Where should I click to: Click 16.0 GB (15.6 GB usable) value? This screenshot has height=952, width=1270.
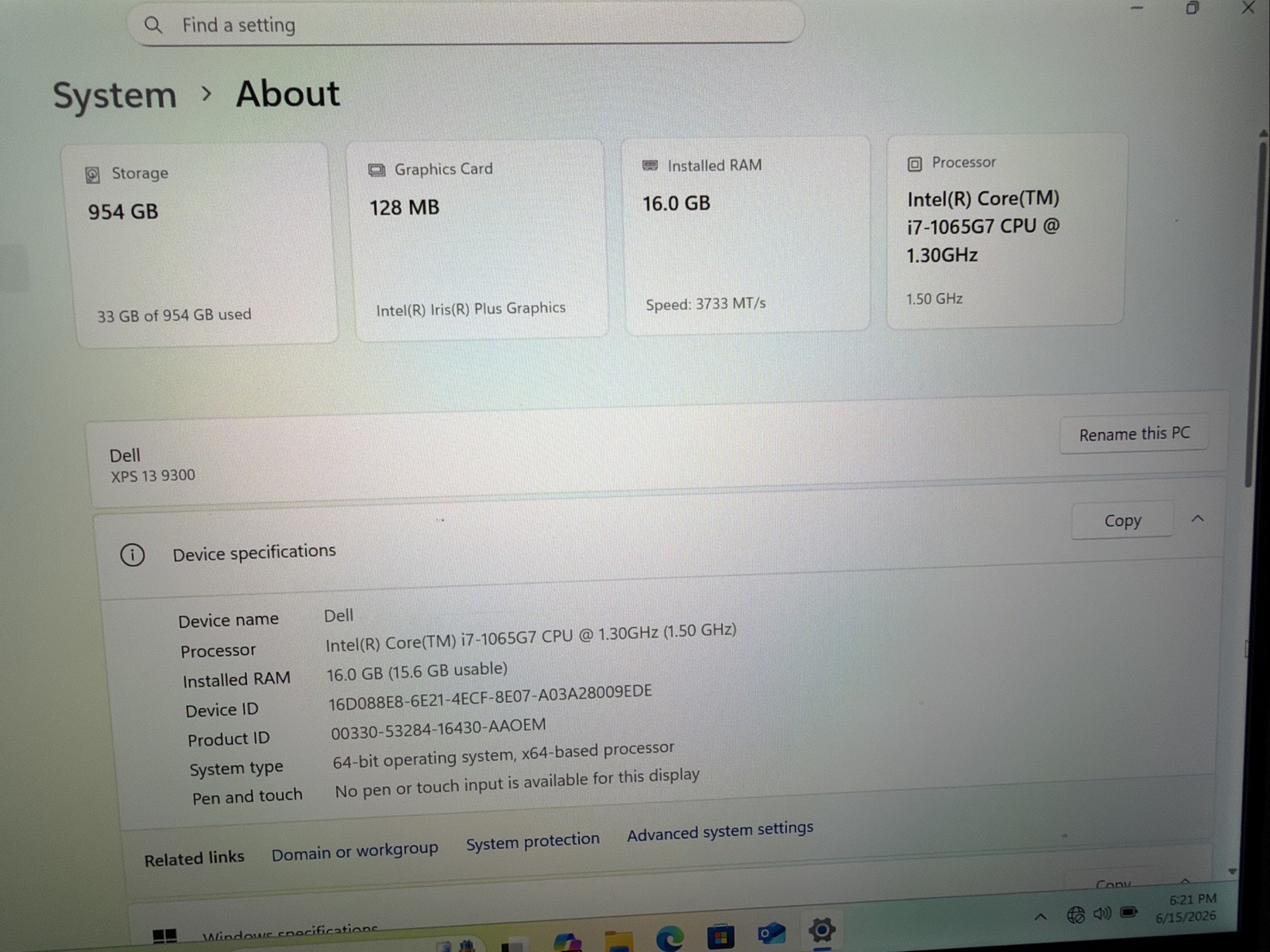click(x=416, y=672)
